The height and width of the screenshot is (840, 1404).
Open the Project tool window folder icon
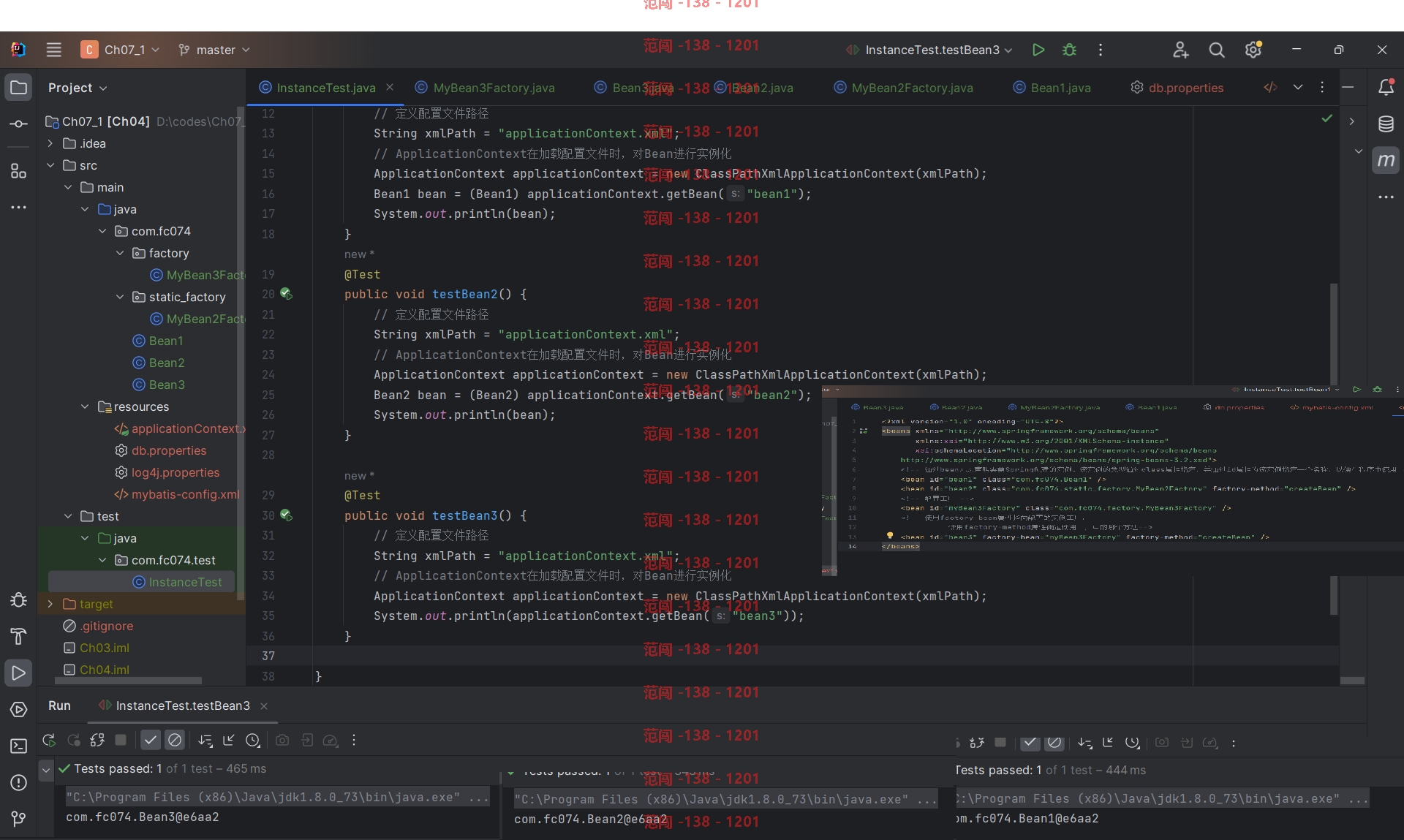click(x=18, y=88)
